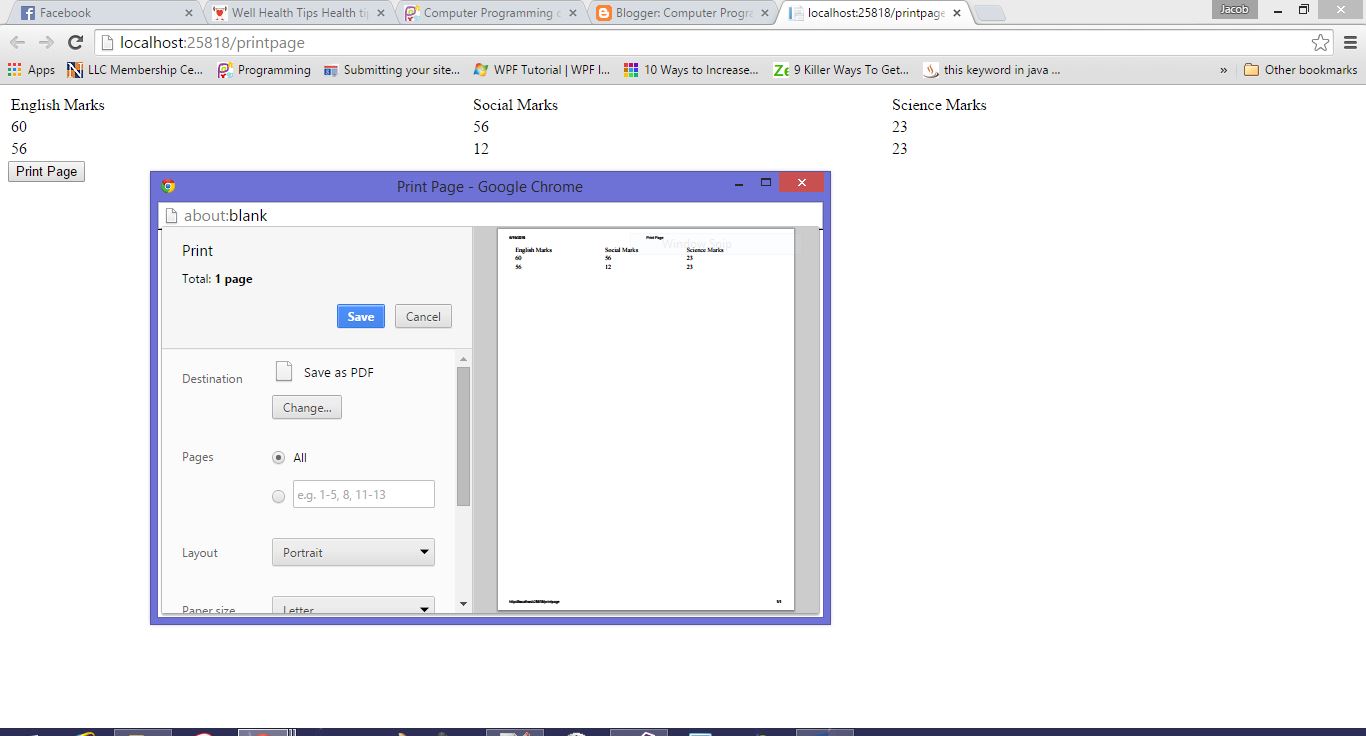
Task: Click the reload page icon
Action: coord(74,44)
